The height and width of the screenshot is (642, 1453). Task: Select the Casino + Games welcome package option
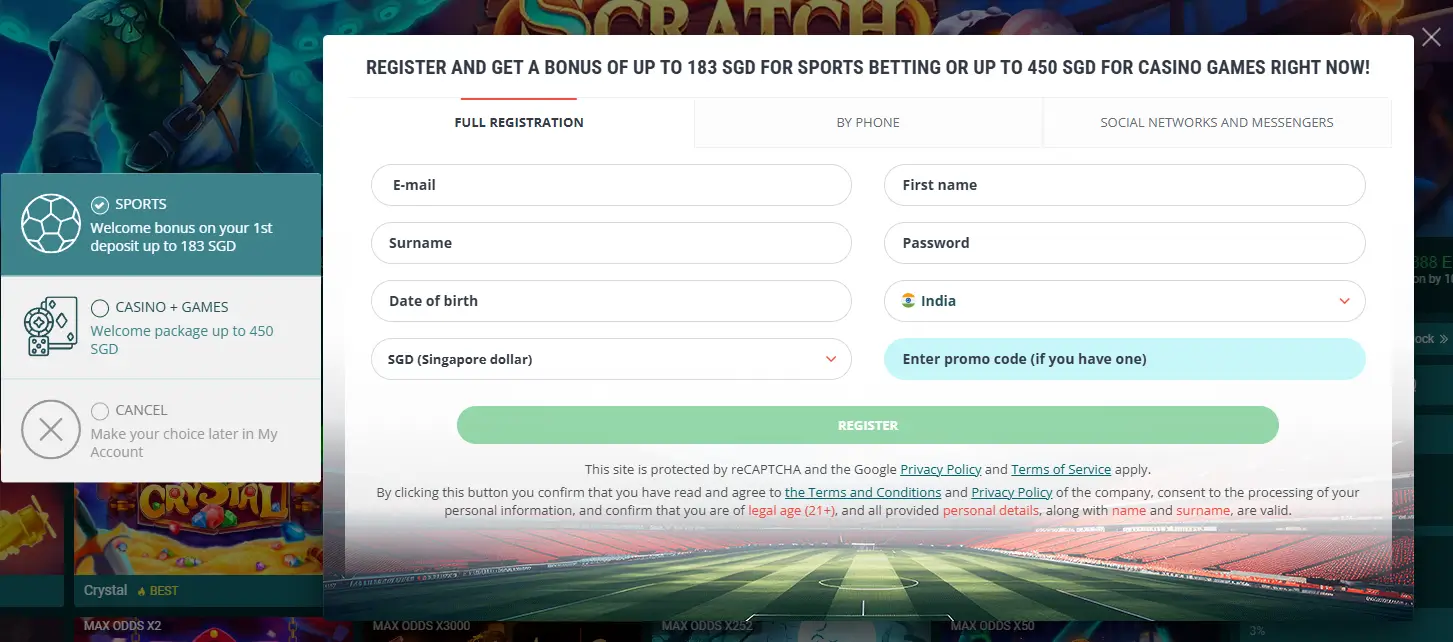(x=99, y=307)
